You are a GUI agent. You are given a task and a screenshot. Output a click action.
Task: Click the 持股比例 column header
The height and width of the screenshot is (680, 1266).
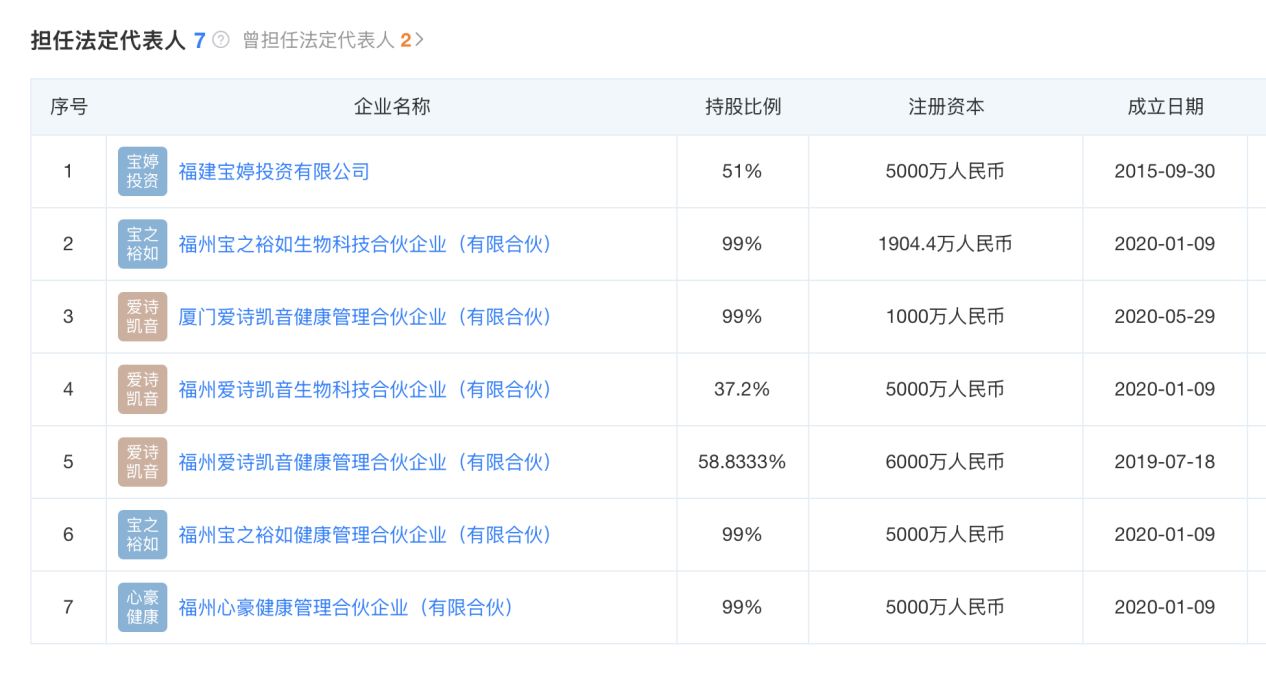(x=742, y=107)
